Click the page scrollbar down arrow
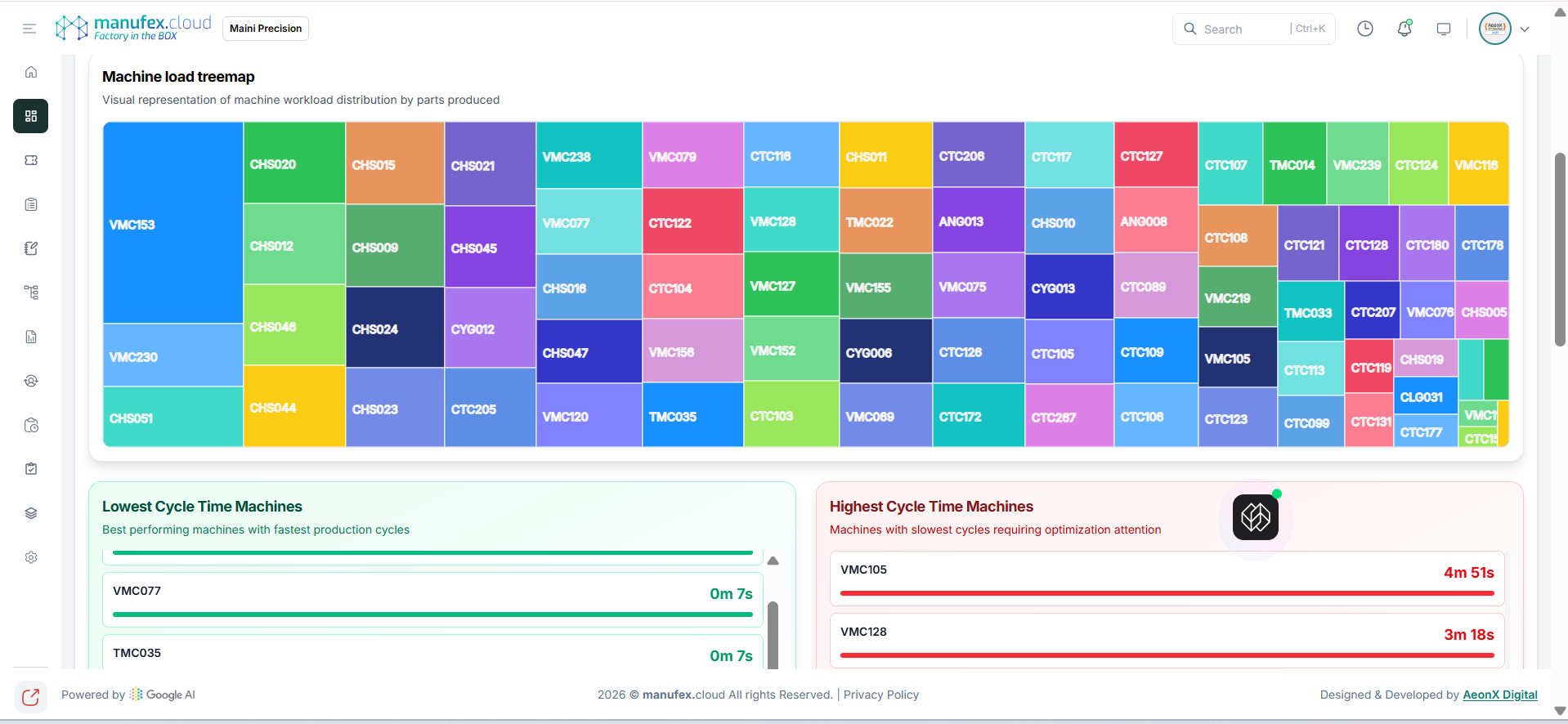This screenshot has height=724, width=1568. tap(1560, 711)
